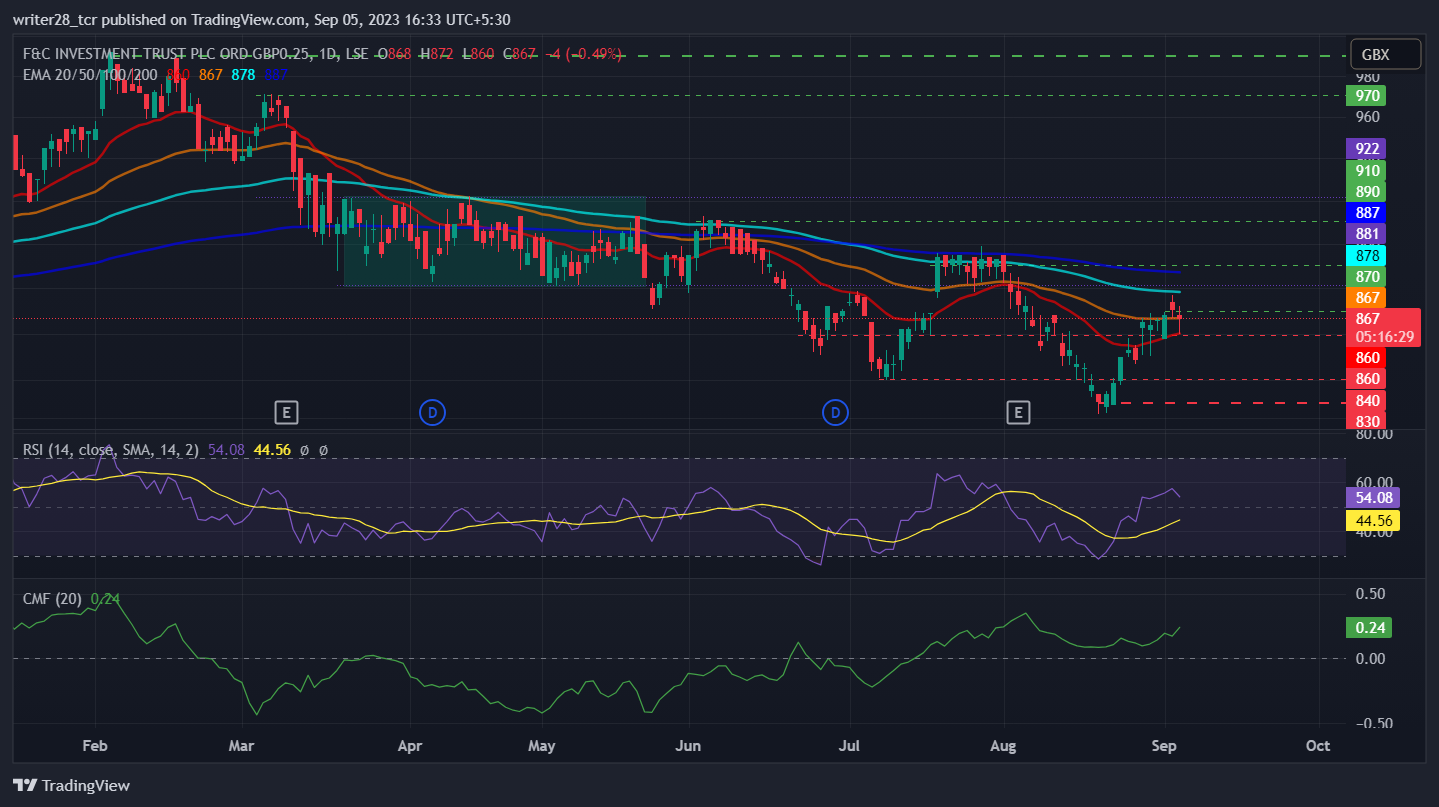Click the RSI indicator legend title

112,450
